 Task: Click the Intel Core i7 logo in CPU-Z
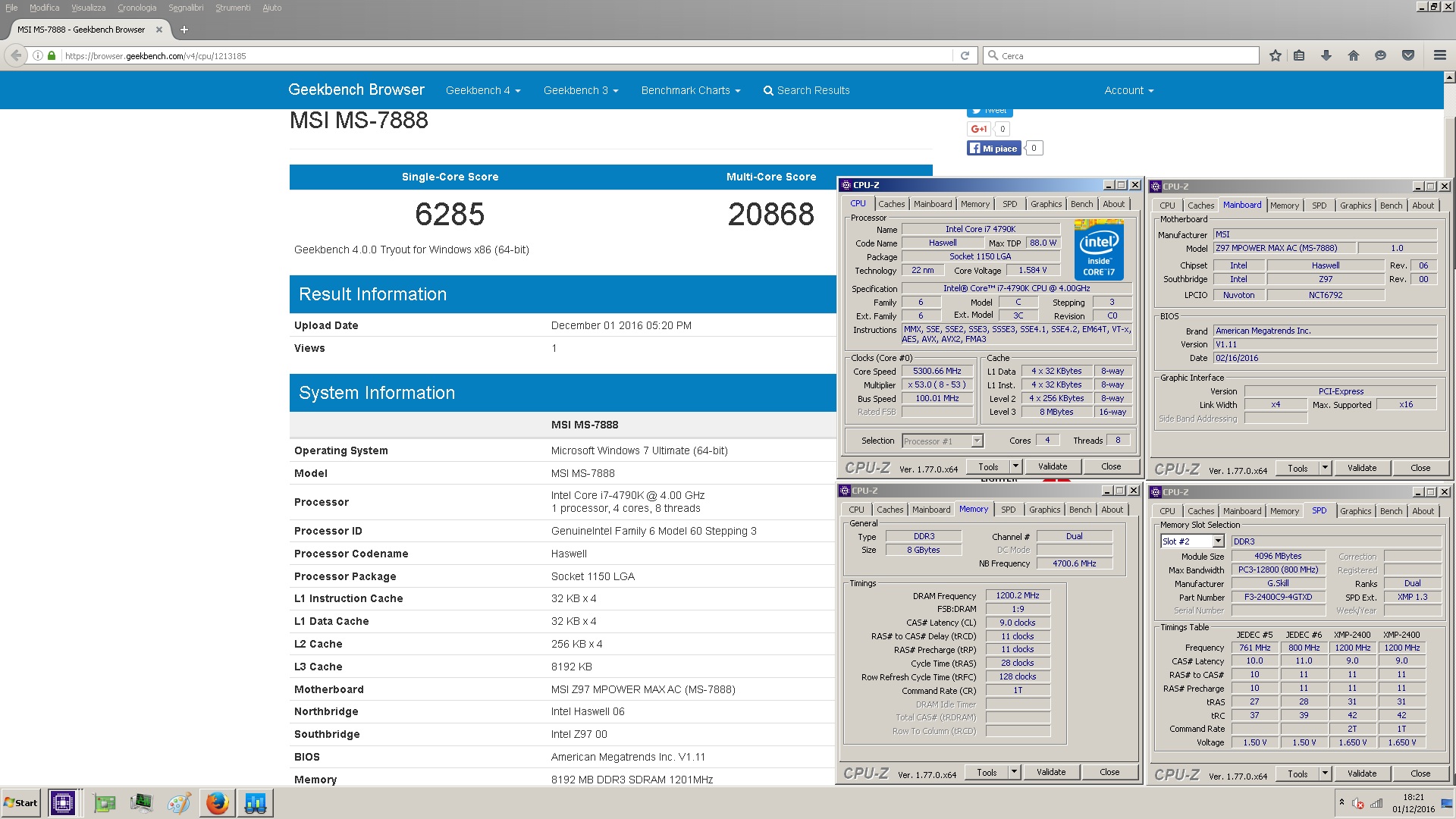pos(1099,250)
